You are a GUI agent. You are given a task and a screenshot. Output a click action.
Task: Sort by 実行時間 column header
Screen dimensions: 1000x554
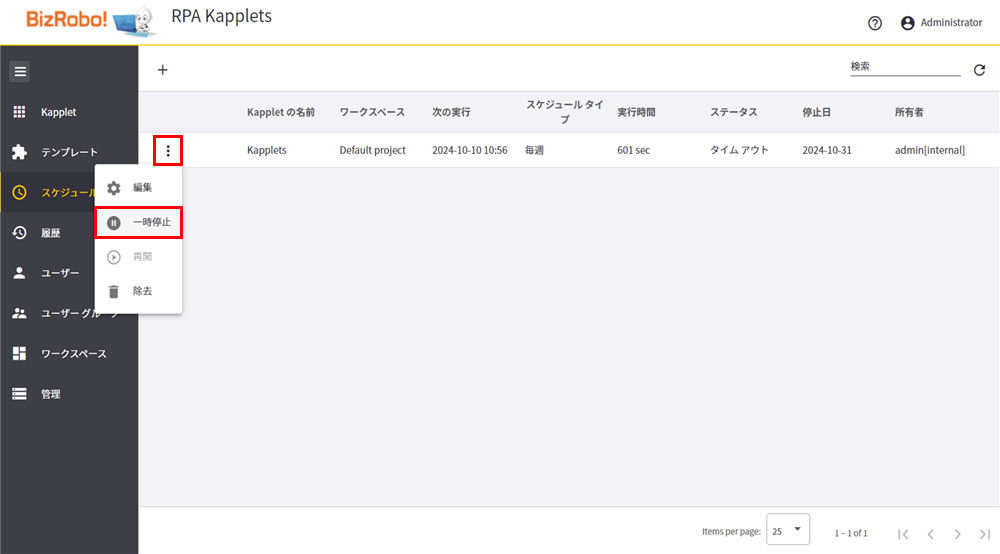click(x=636, y=112)
